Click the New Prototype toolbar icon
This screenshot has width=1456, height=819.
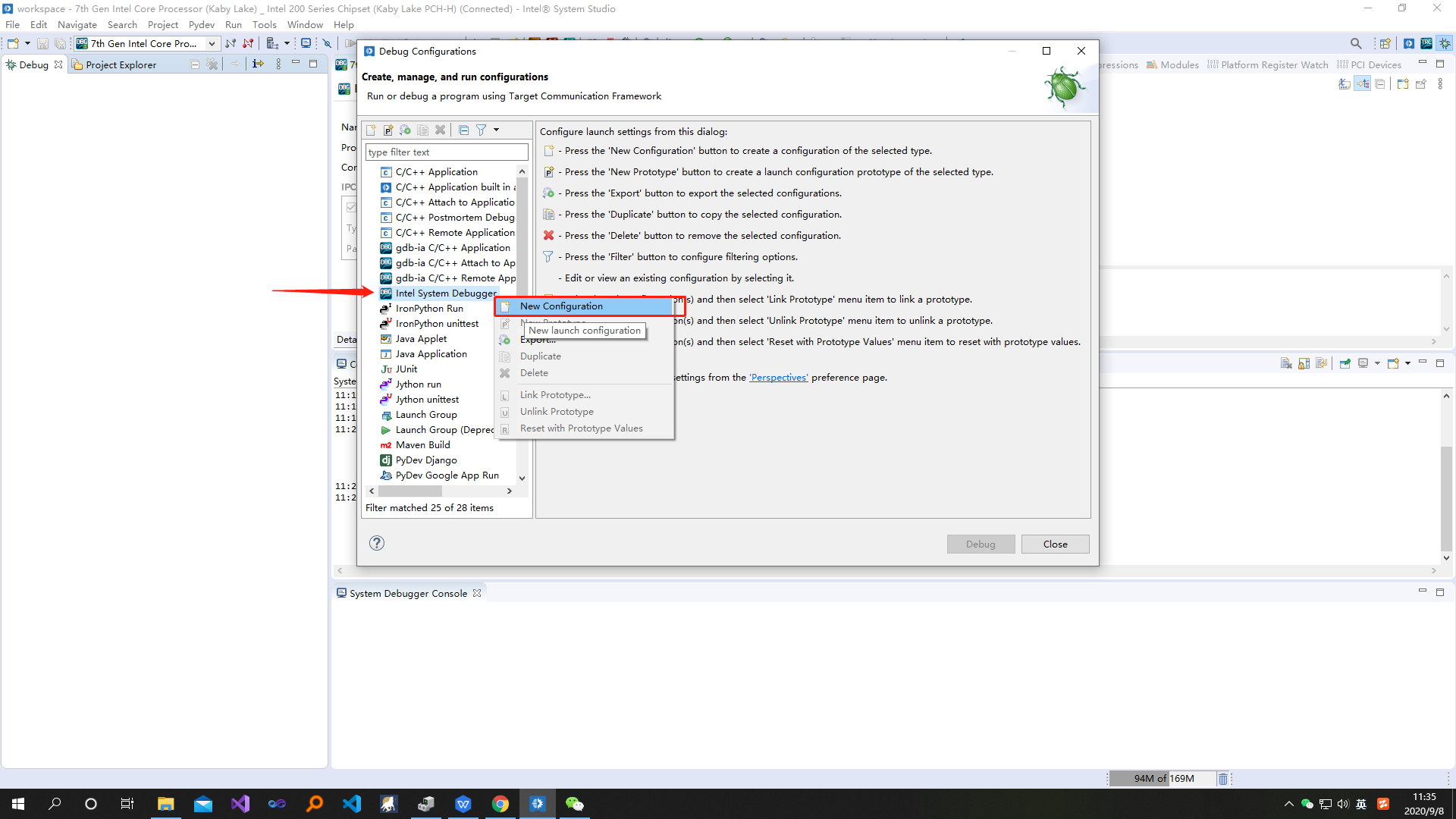[x=388, y=130]
